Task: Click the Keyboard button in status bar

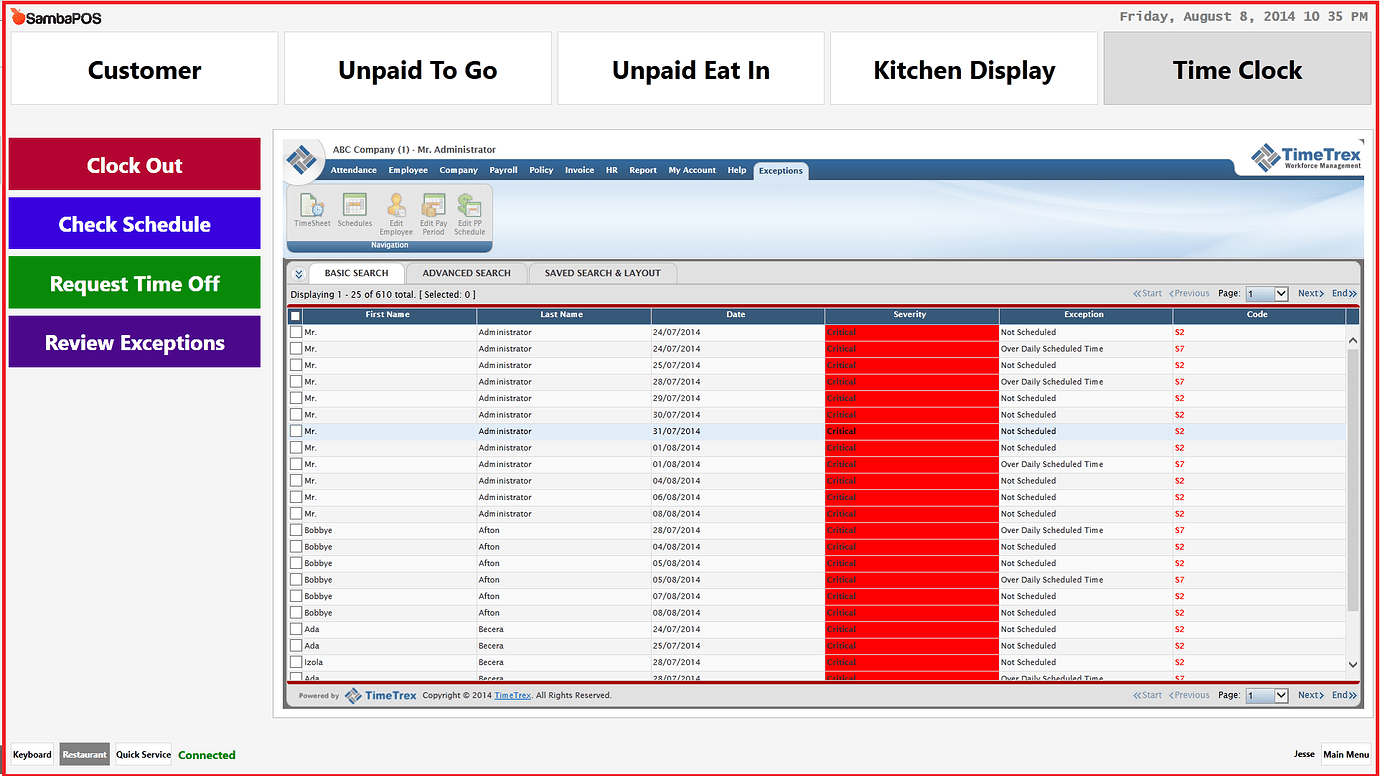Action: [x=32, y=755]
